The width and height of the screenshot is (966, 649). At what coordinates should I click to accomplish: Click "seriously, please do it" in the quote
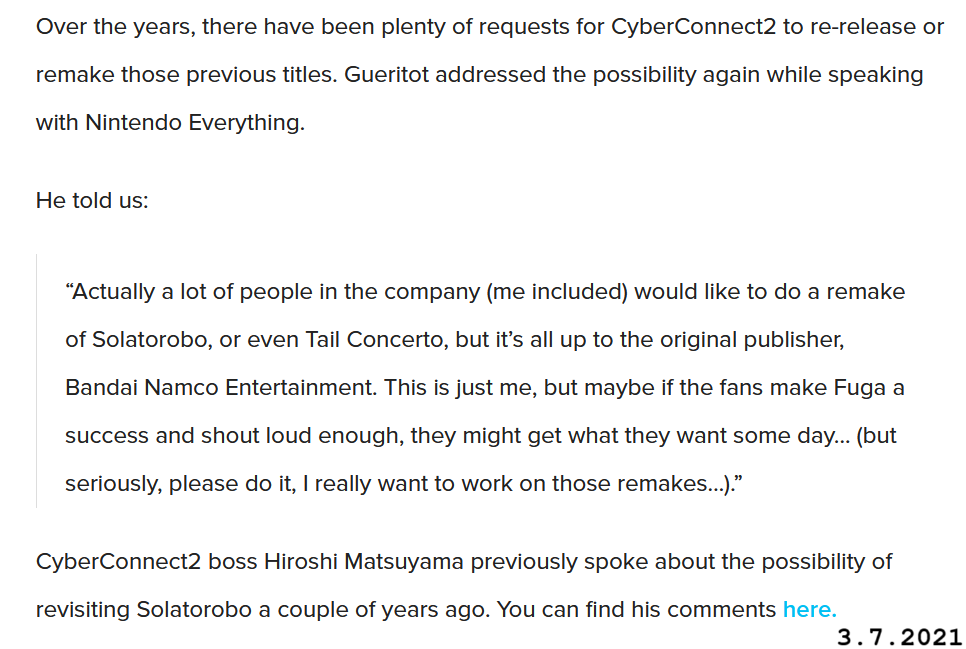click(x=181, y=484)
